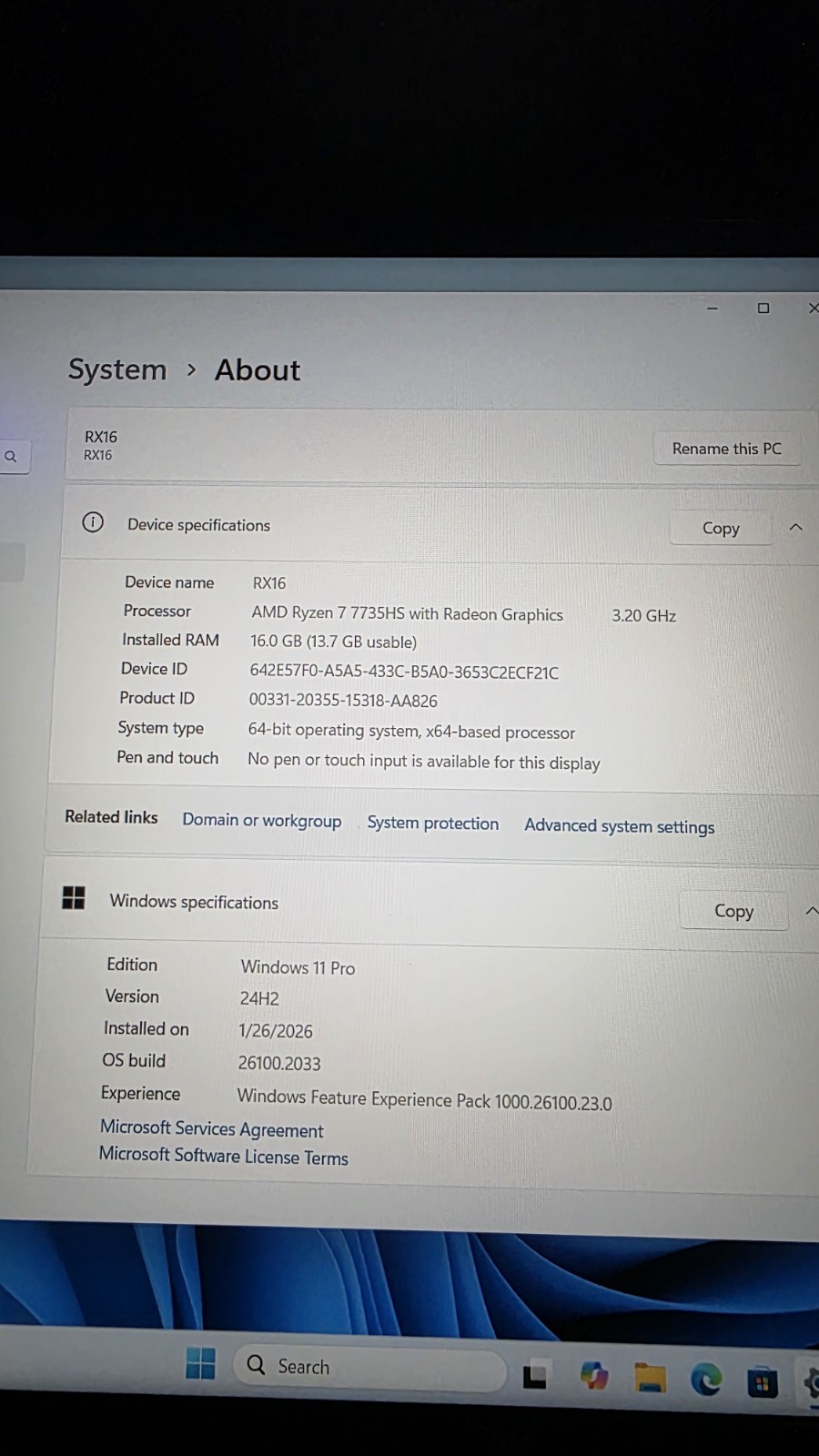Click the Device specifications heading
The image size is (819, 1456).
(x=198, y=525)
